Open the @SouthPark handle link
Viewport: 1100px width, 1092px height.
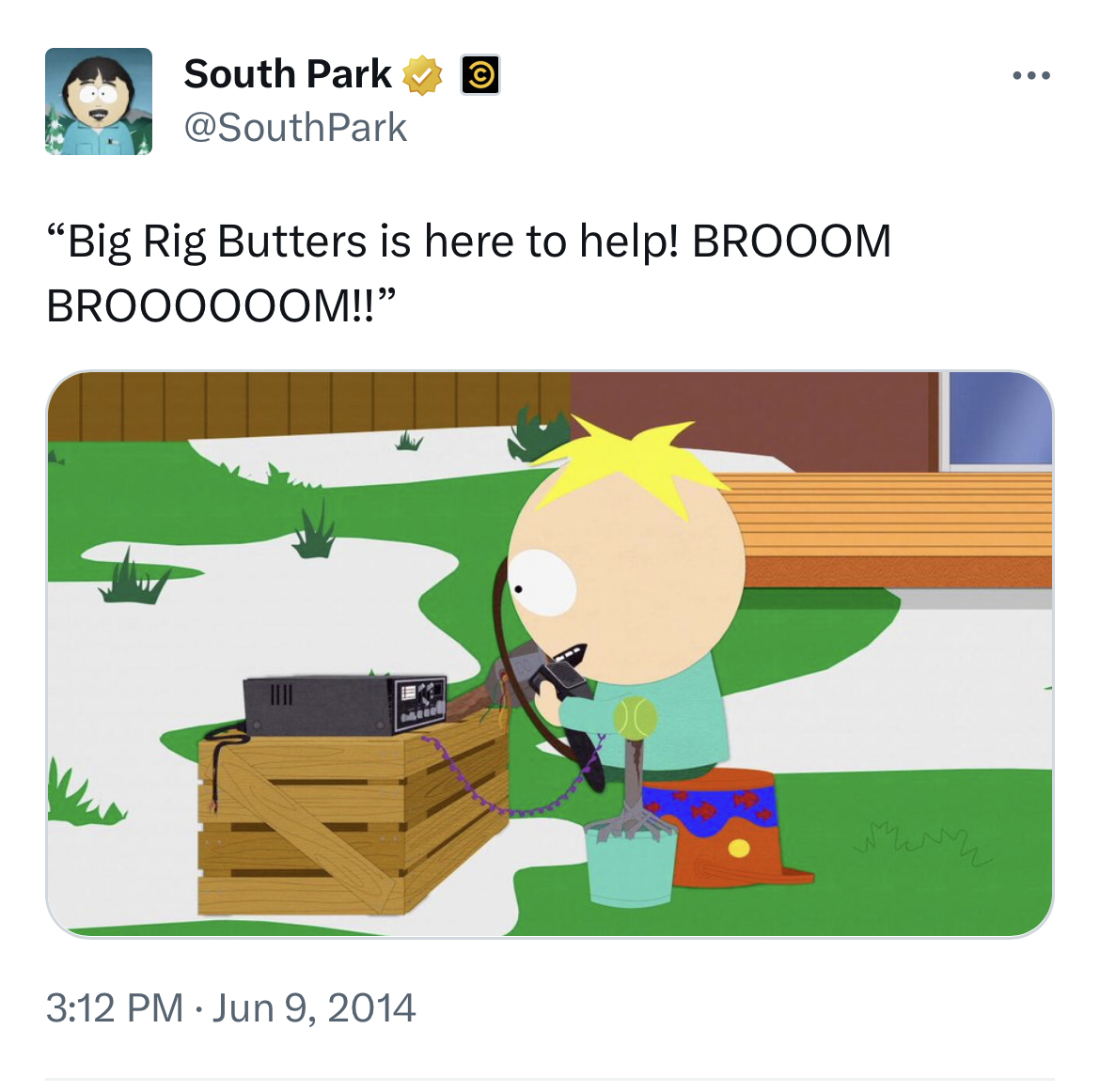[x=295, y=128]
